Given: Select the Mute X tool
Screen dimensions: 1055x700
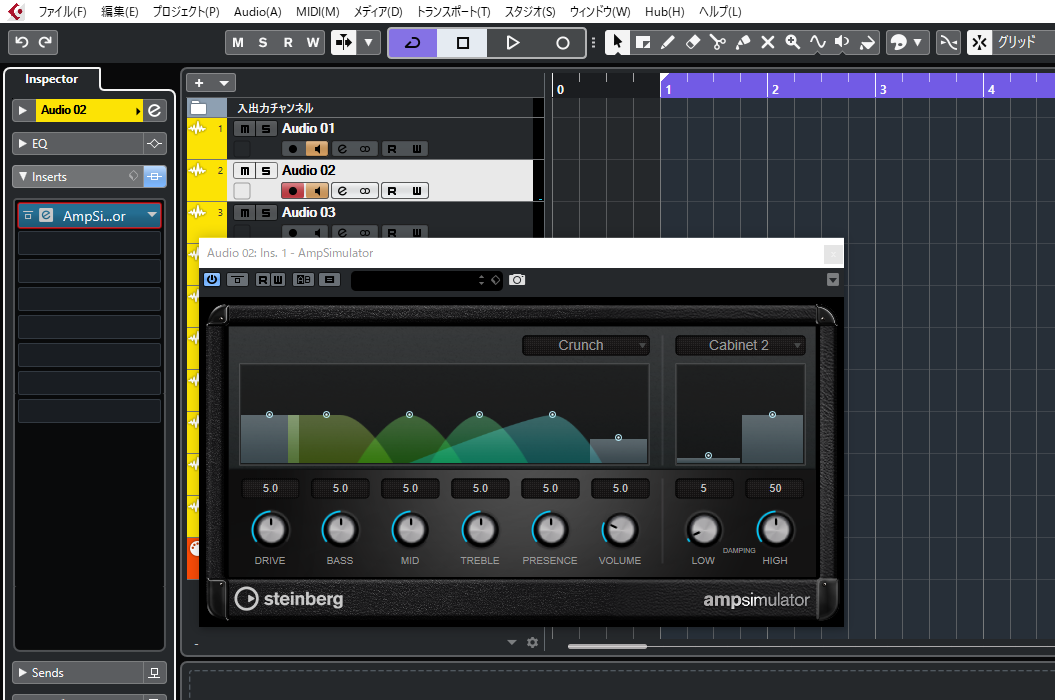Looking at the screenshot, I should [x=768, y=42].
